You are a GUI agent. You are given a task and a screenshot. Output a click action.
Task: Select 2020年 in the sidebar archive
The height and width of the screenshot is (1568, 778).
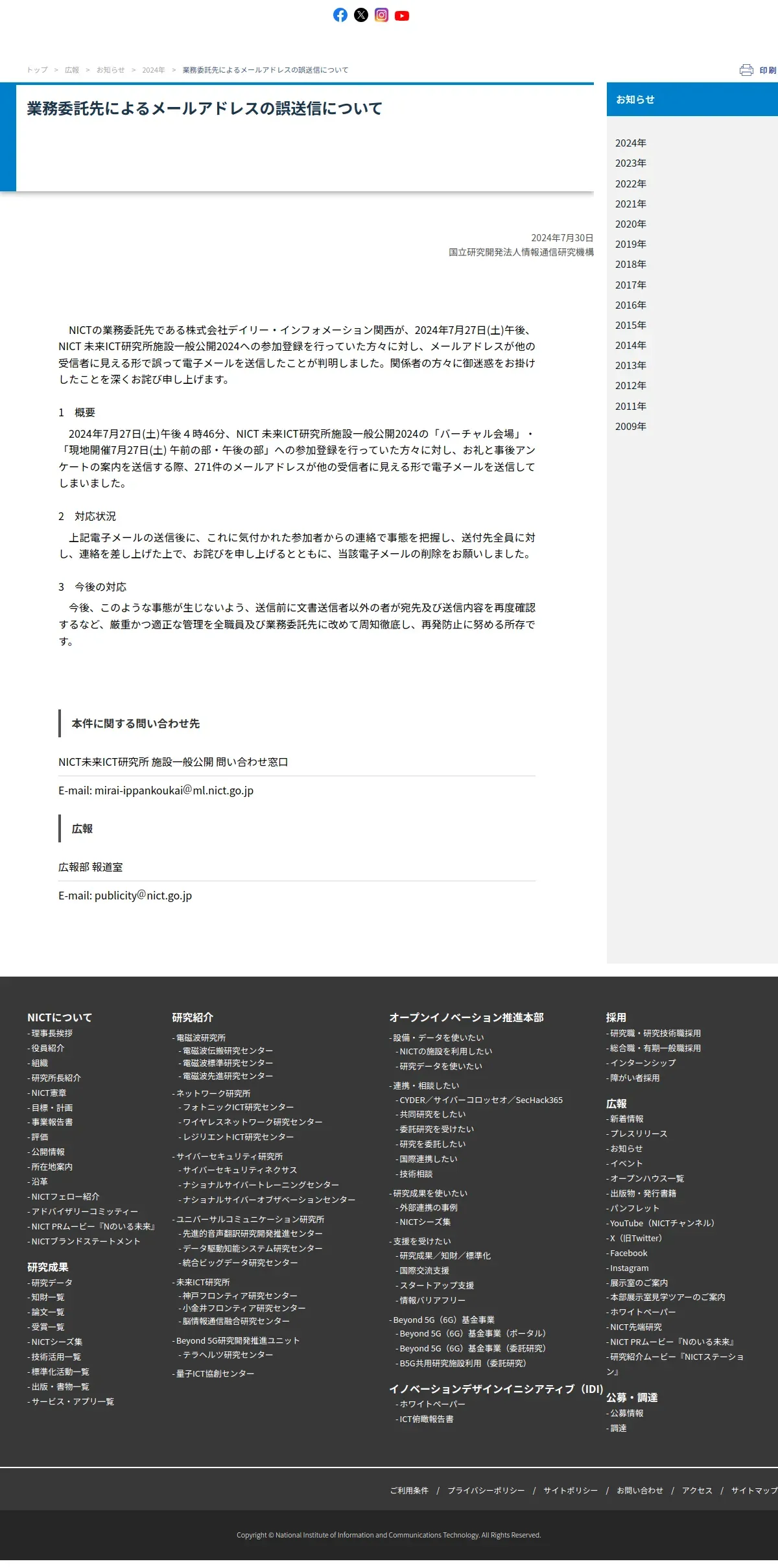pos(631,224)
